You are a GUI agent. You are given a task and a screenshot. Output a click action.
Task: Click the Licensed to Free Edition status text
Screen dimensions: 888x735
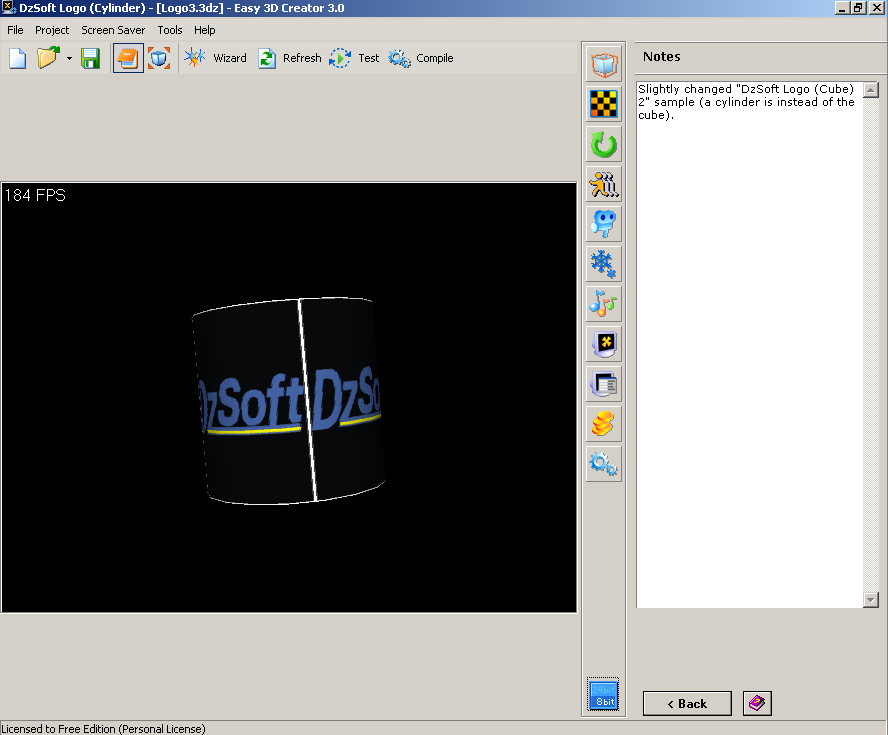click(104, 729)
